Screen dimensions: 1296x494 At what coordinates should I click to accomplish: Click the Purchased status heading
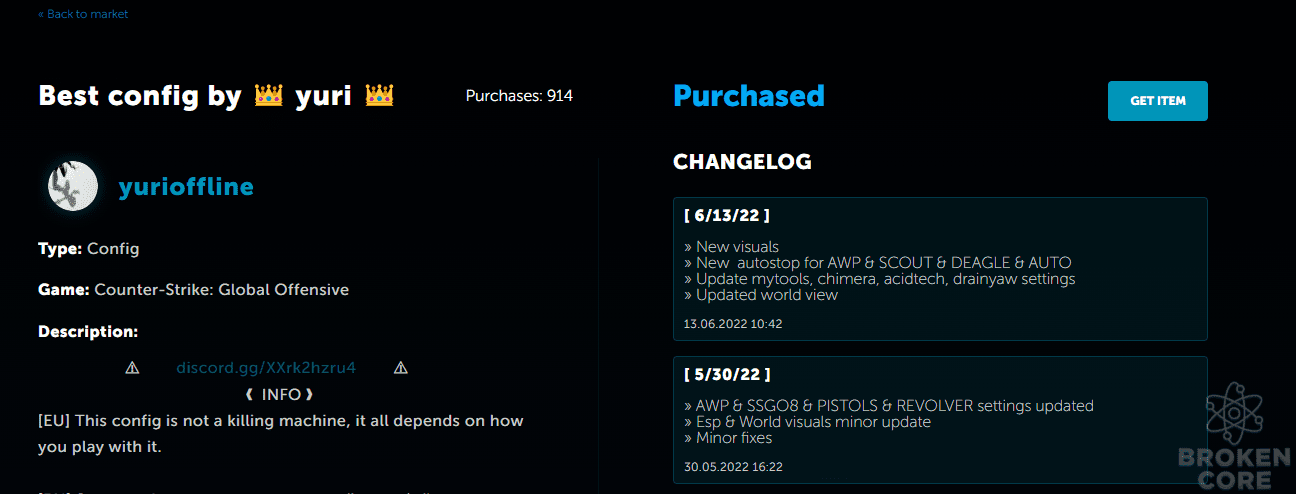point(749,96)
